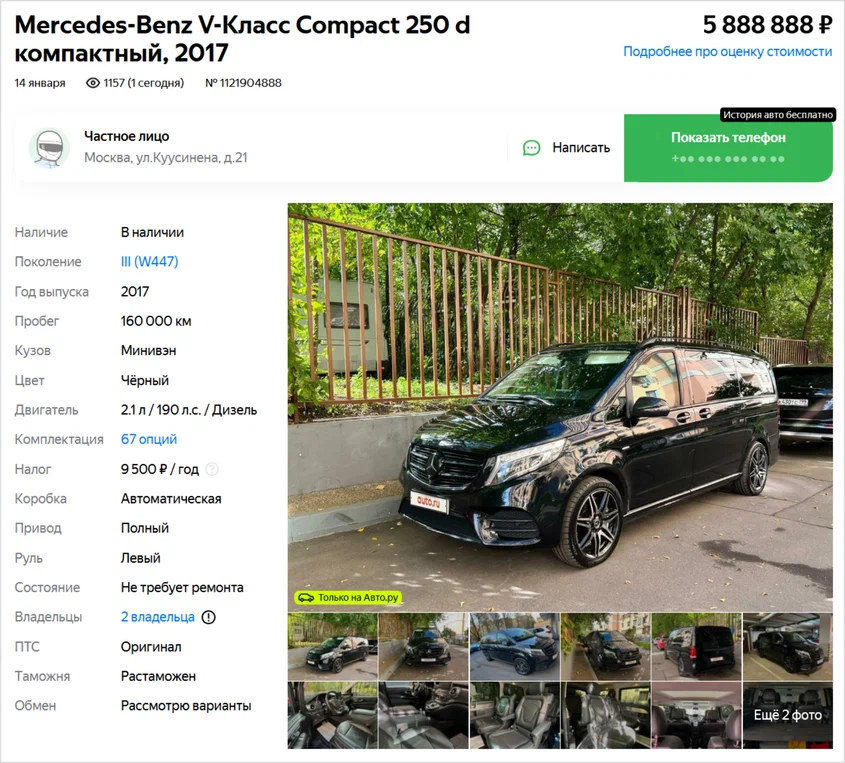Click the seller avatar icon

[49, 148]
